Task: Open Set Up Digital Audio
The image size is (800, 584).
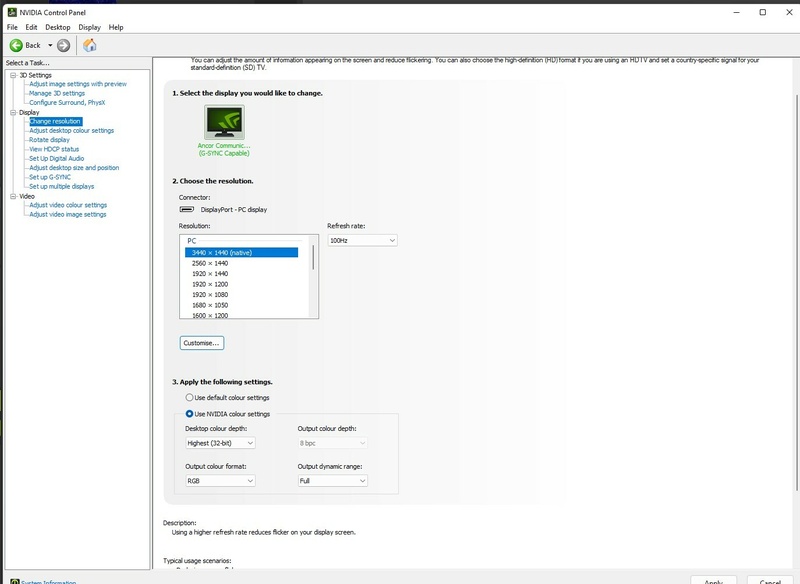Action: click(57, 158)
